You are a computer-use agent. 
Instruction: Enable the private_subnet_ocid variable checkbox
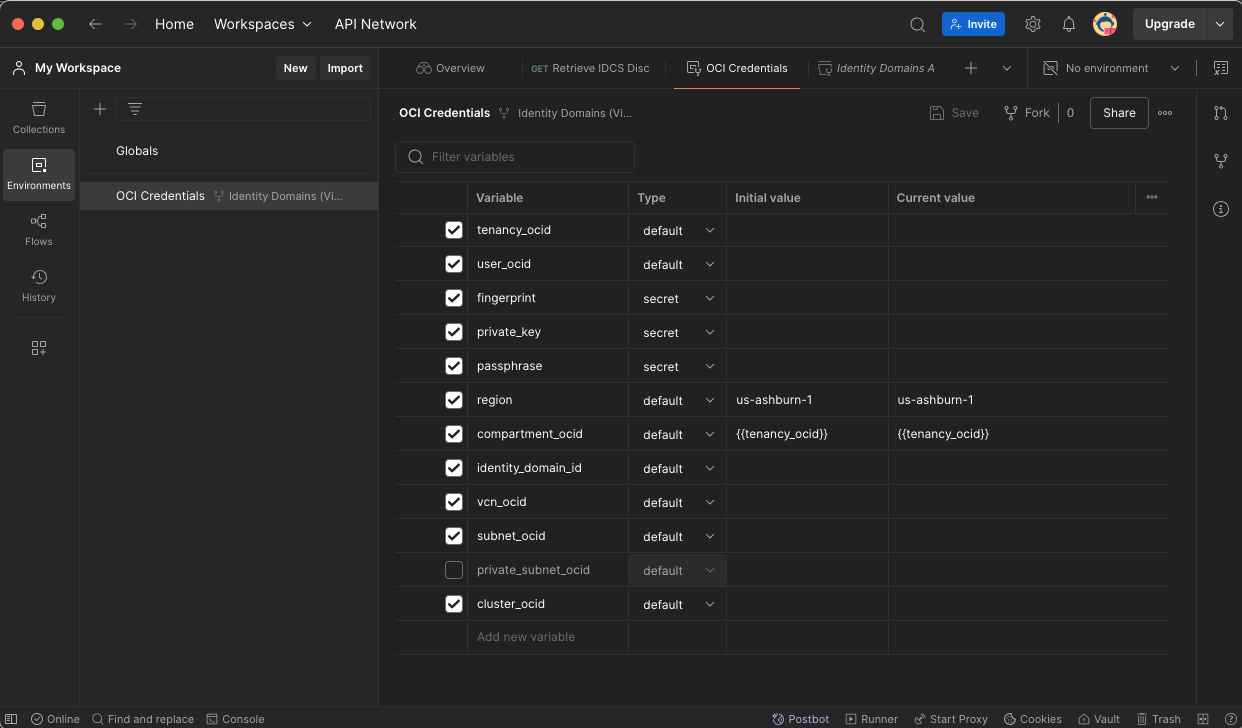[454, 570]
